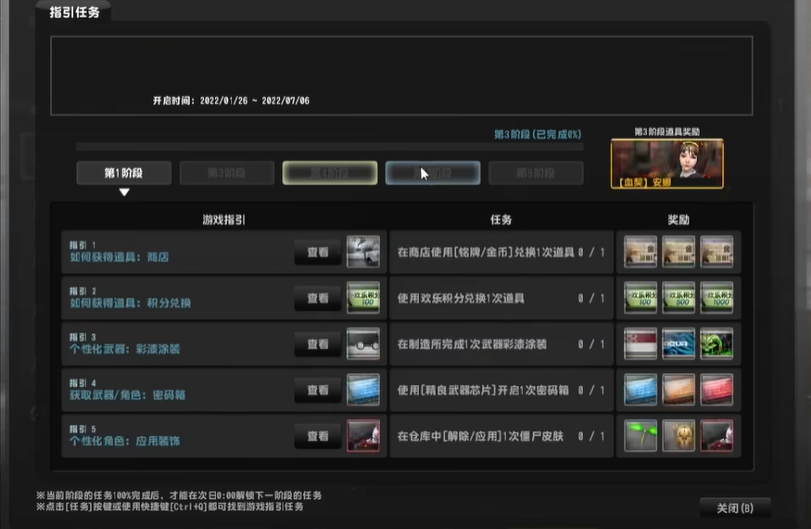Click guide title 获取武器/角色: 密码箱
811x529 pixels.
point(127,395)
